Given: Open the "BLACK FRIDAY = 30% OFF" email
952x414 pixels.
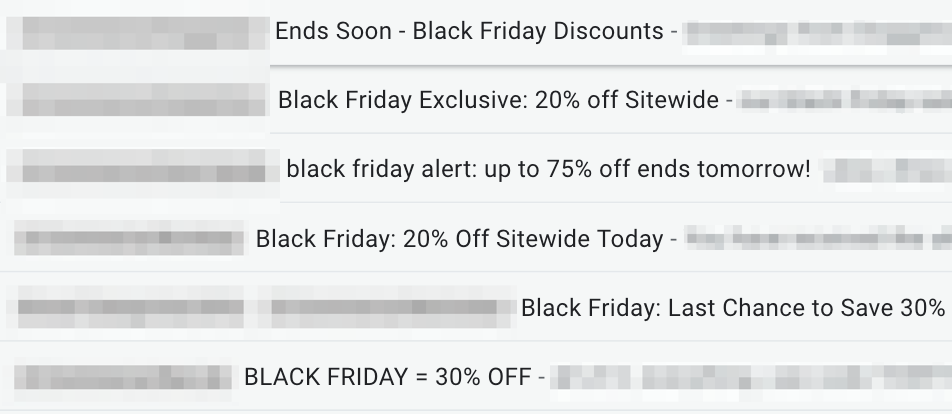Looking at the screenshot, I should [388, 377].
